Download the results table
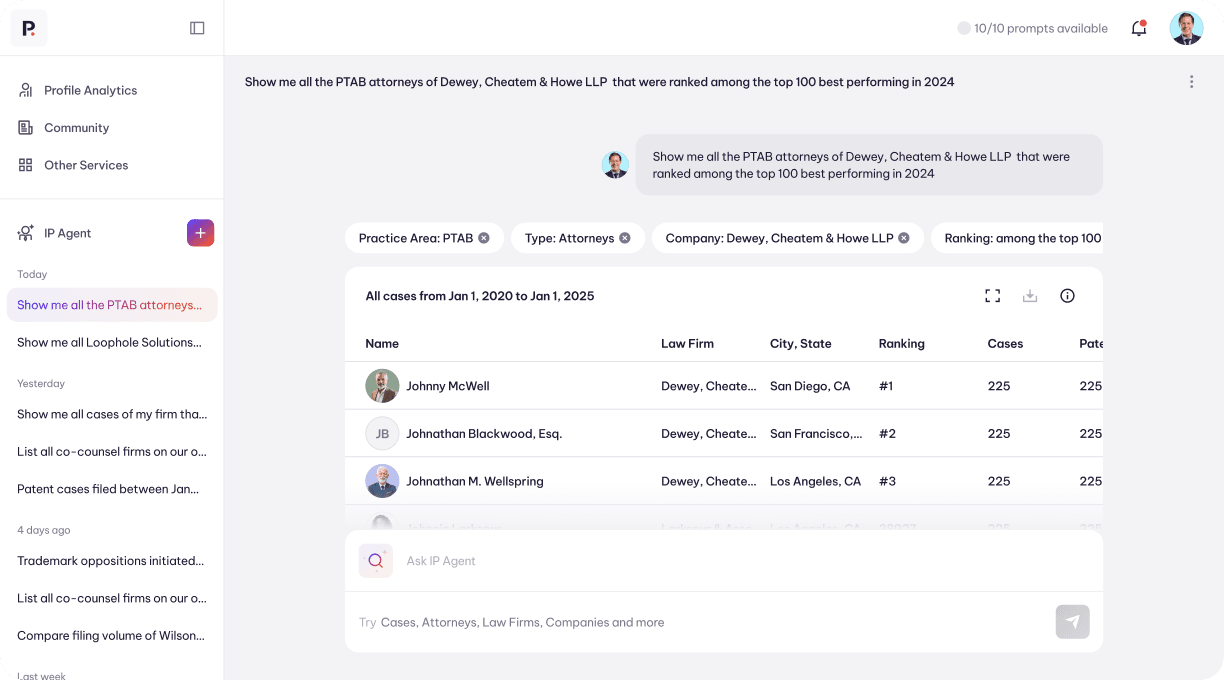1224x680 pixels. click(x=1030, y=296)
